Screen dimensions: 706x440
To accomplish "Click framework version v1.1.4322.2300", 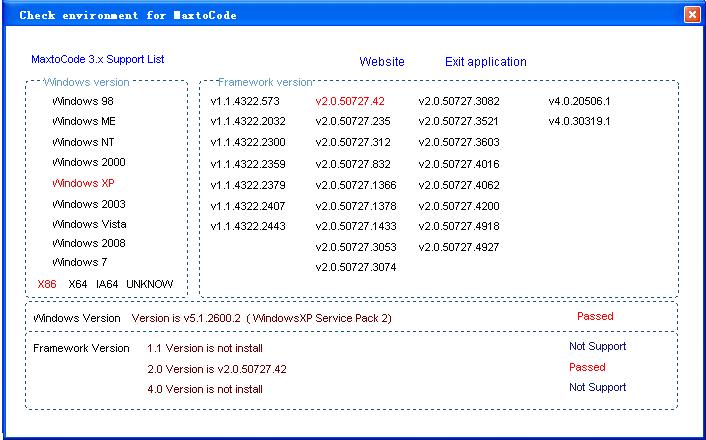I will coord(248,142).
